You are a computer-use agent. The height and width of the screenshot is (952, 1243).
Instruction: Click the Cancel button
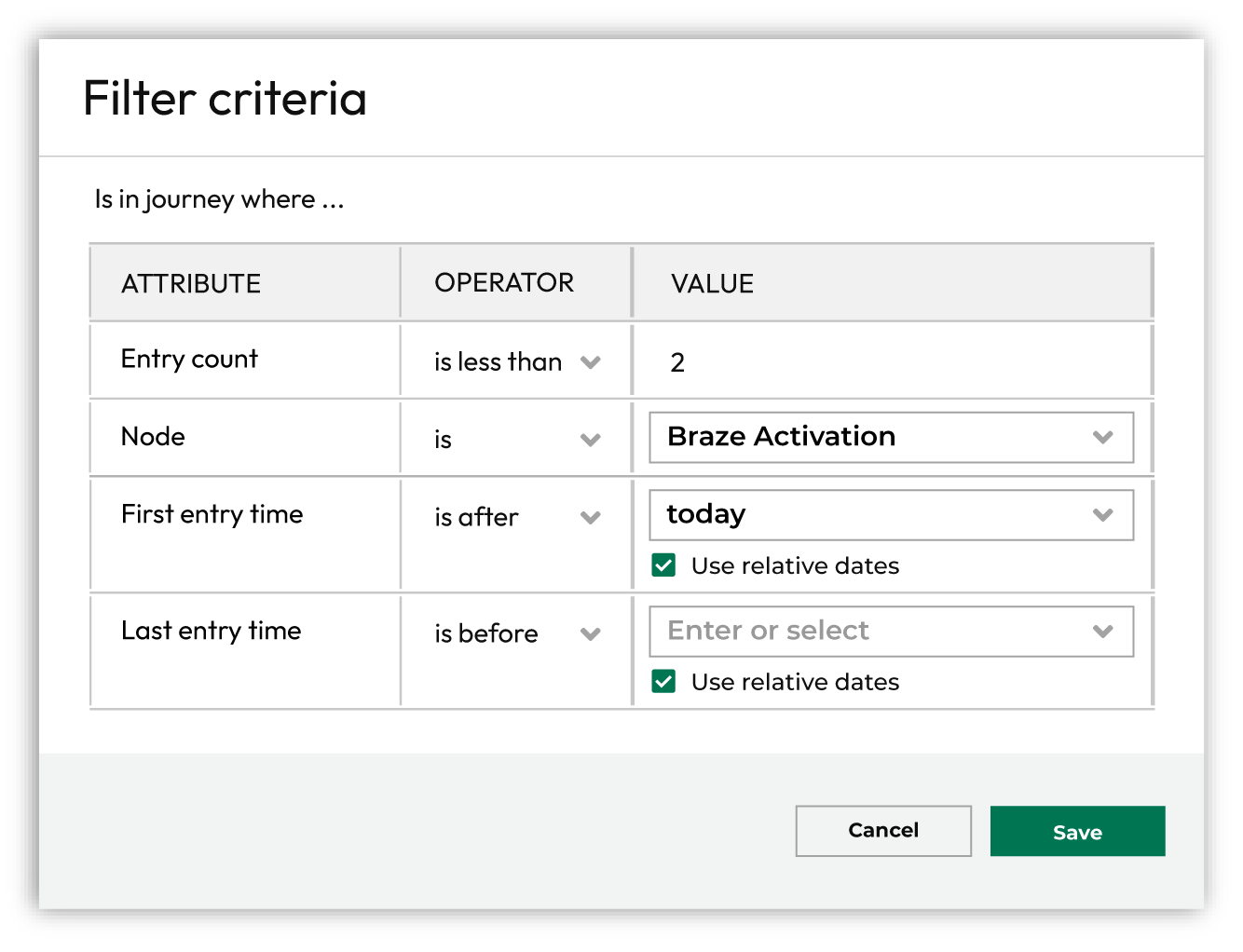tap(883, 831)
